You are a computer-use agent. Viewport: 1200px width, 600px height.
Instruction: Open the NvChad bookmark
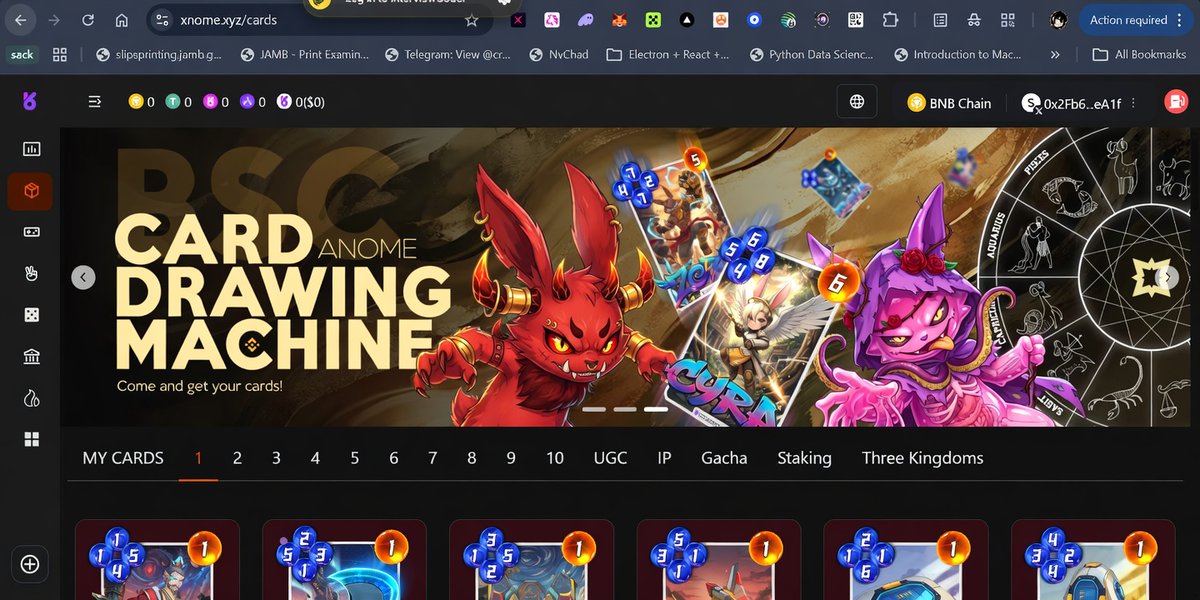[x=558, y=55]
